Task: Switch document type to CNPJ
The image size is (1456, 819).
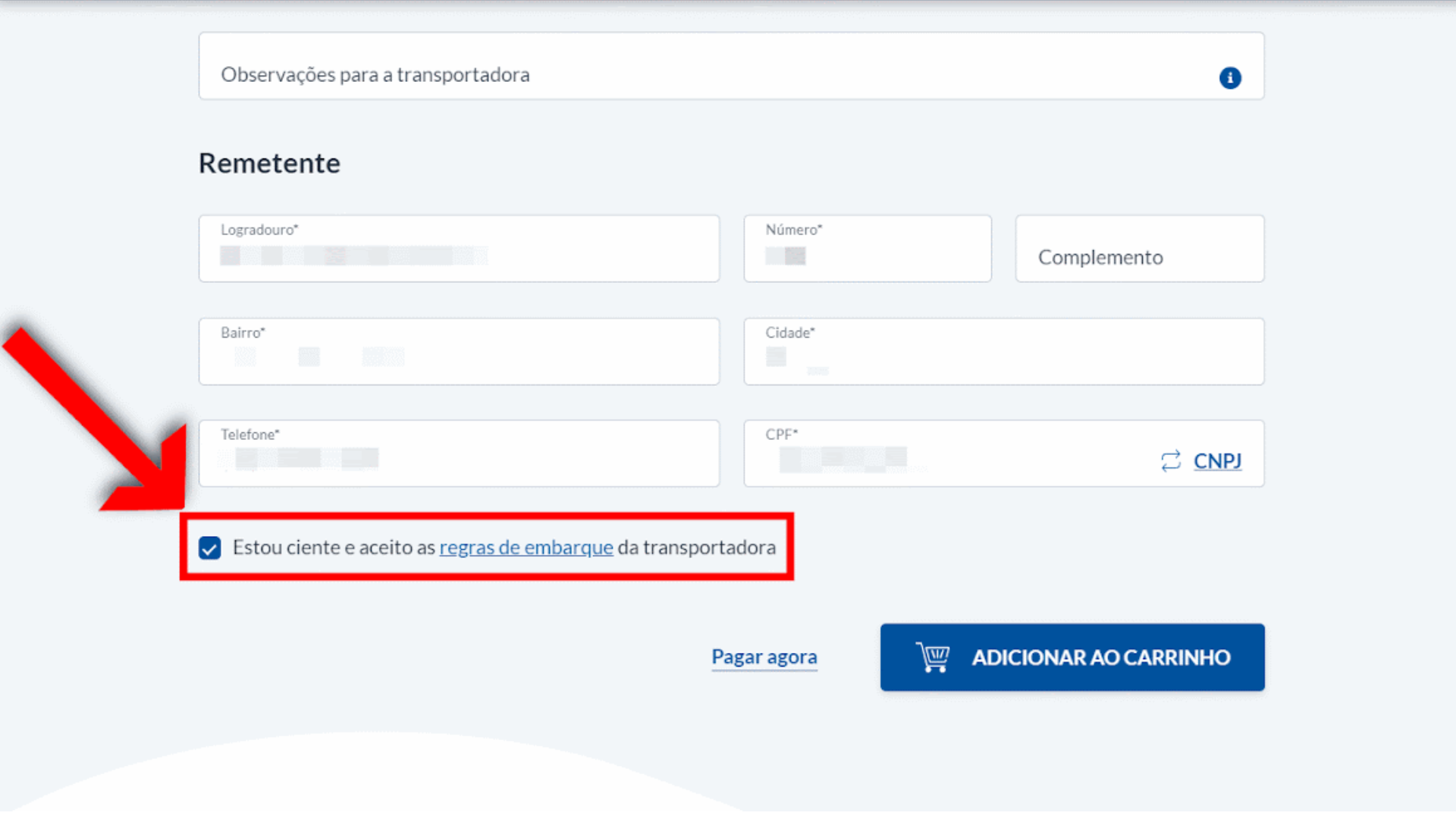Action: (x=1217, y=460)
